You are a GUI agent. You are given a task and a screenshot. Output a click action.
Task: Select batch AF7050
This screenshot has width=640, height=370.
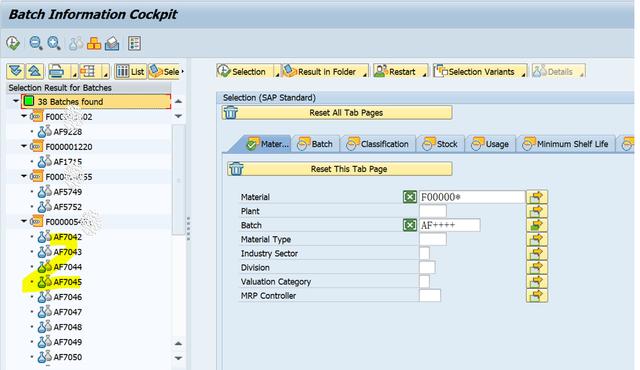coord(68,357)
